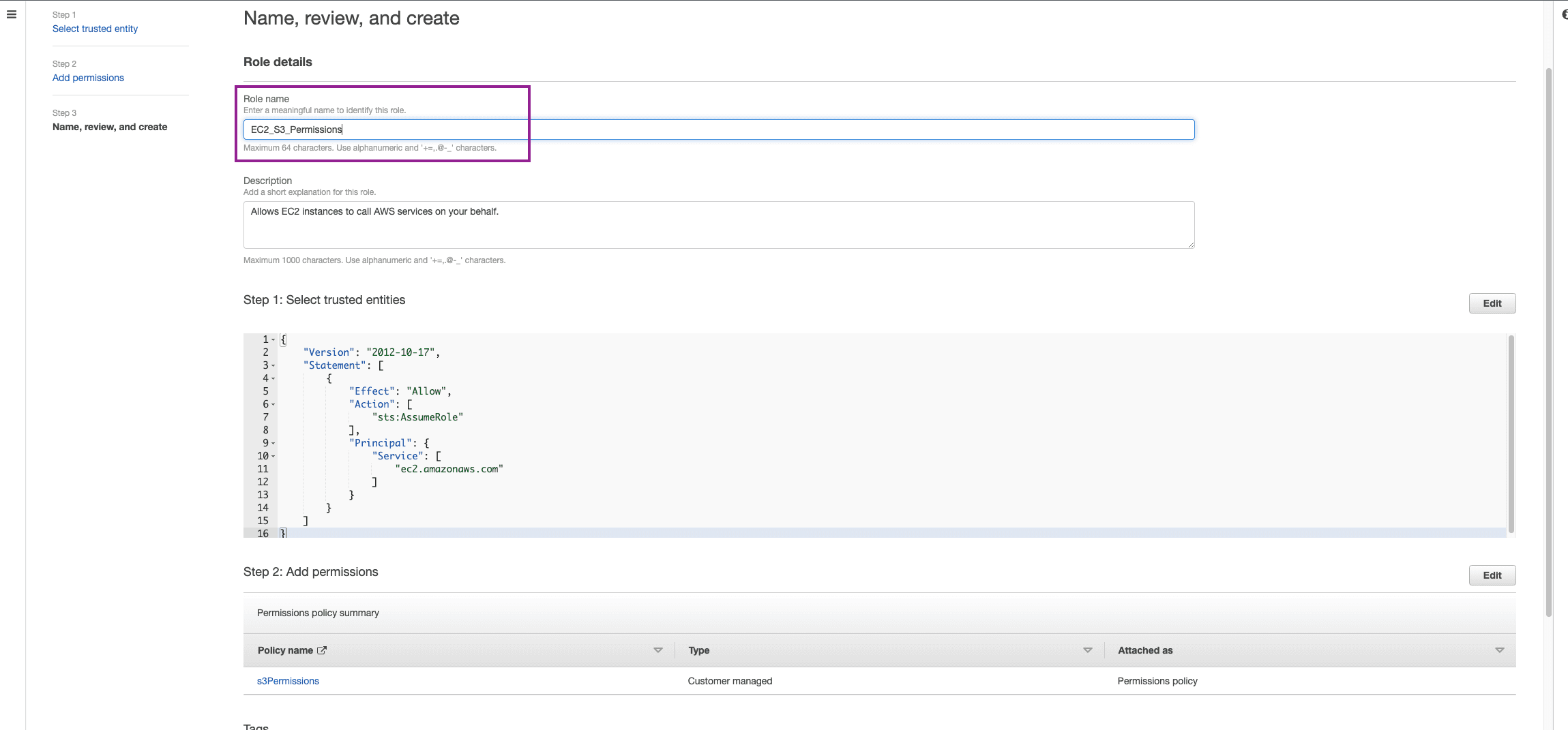
Task: Collapse the Principal block fold arrow
Action: (x=273, y=444)
